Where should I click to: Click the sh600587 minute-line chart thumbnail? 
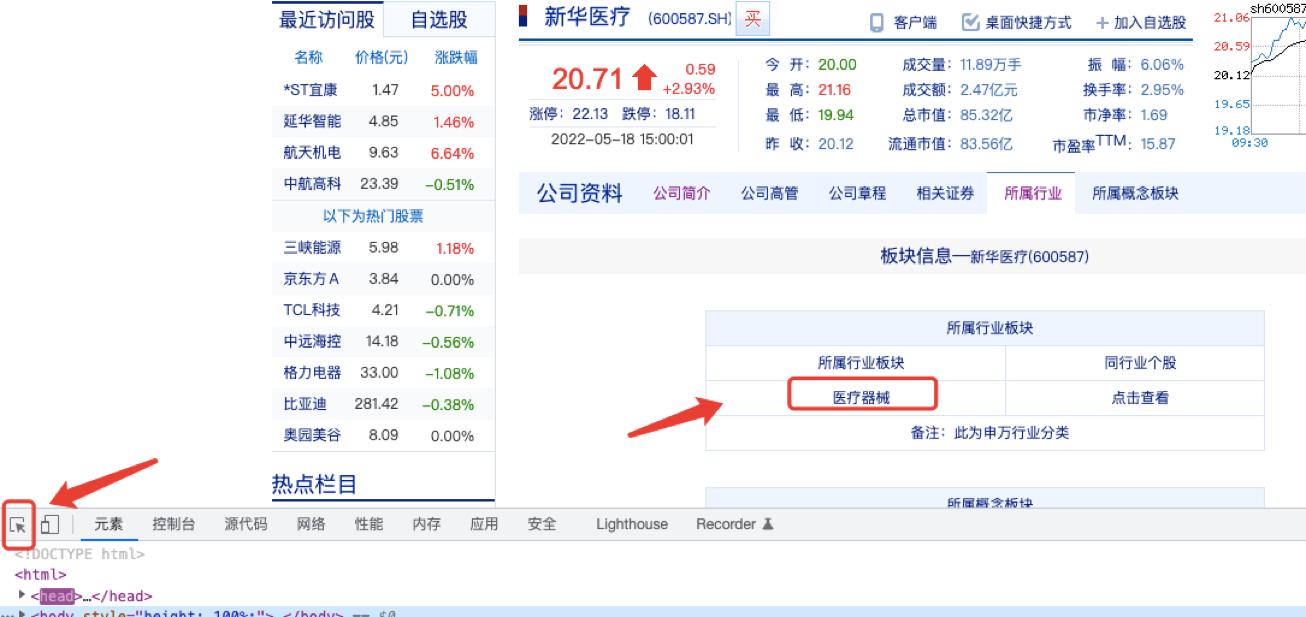(x=1265, y=75)
